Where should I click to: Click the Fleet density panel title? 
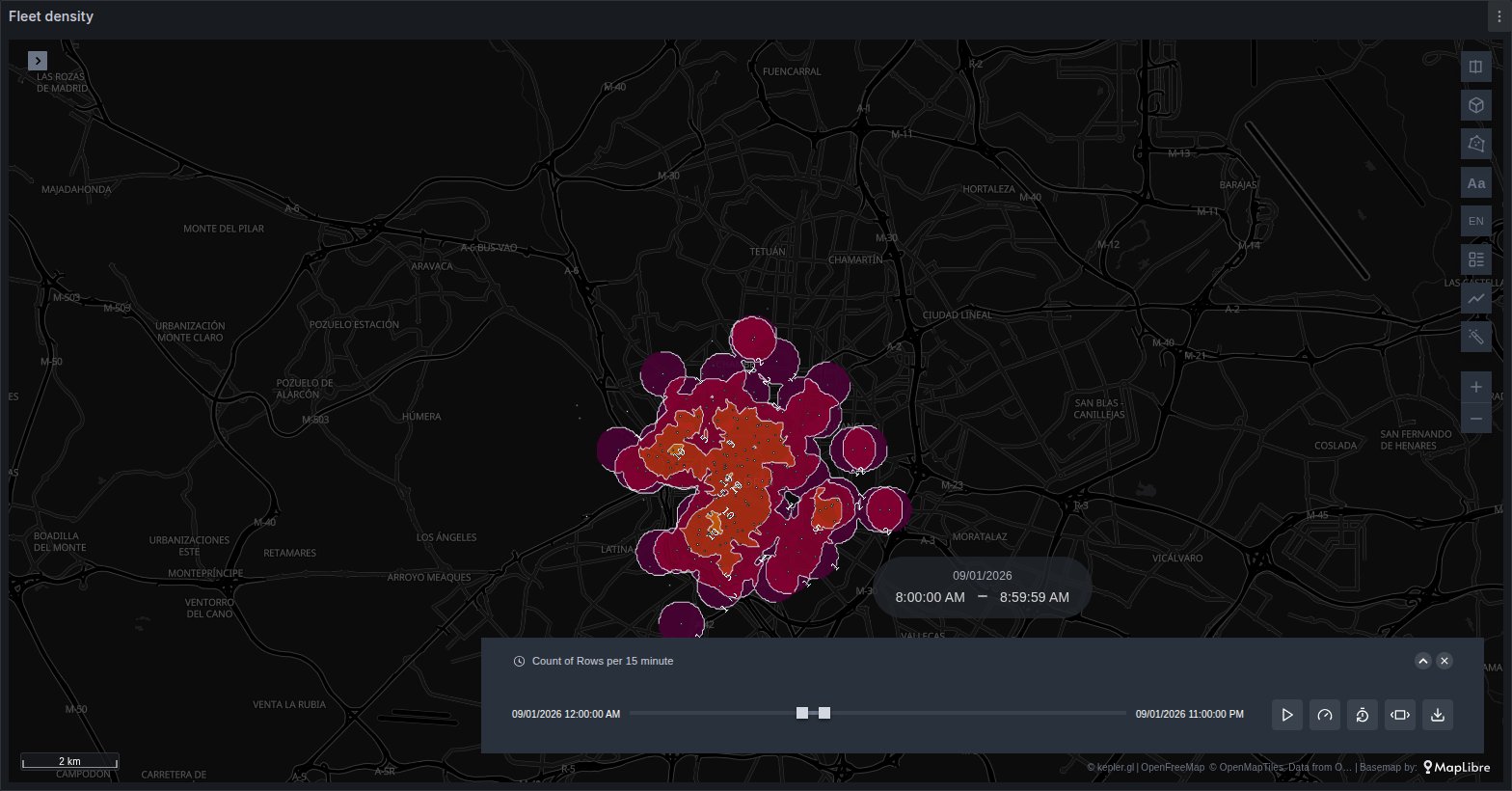[x=51, y=16]
